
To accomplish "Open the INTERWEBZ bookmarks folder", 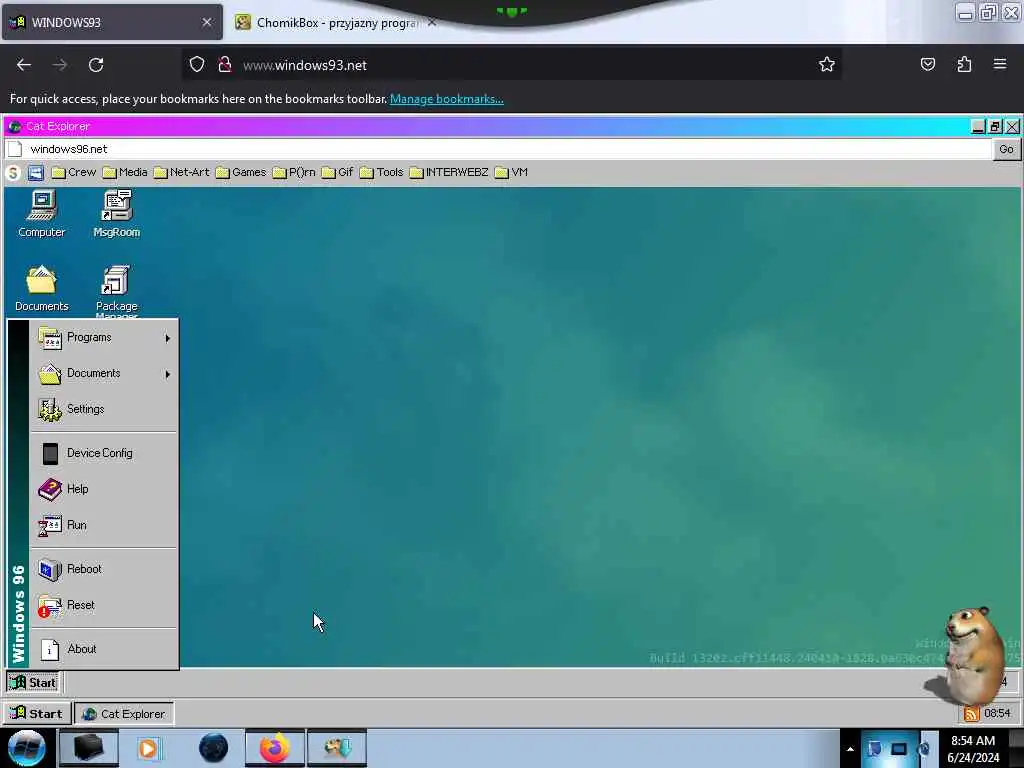I will (449, 172).
